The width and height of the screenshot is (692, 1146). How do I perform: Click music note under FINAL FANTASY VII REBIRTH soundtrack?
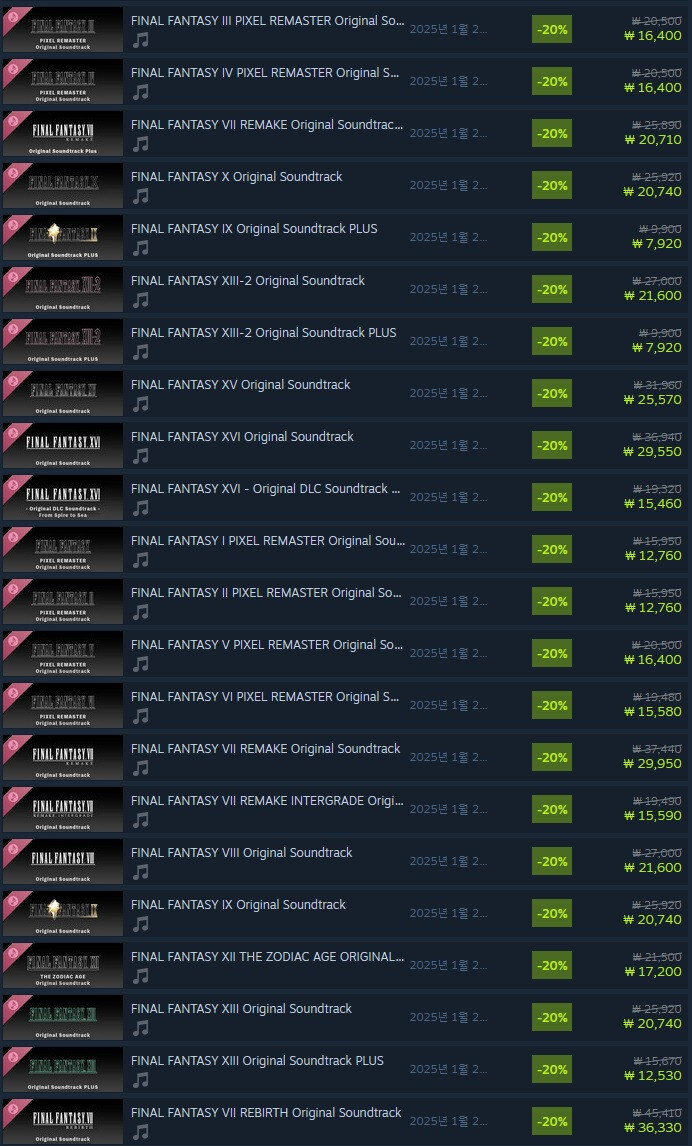tap(140, 1132)
